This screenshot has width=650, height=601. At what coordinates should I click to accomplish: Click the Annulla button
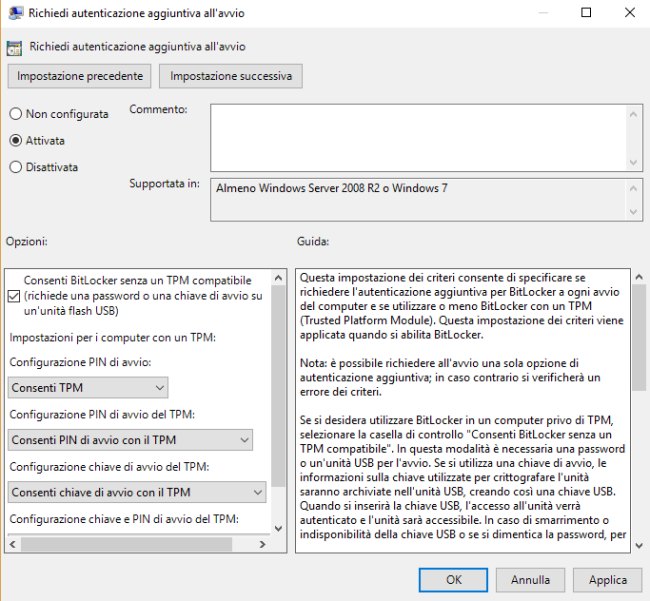[530, 579]
